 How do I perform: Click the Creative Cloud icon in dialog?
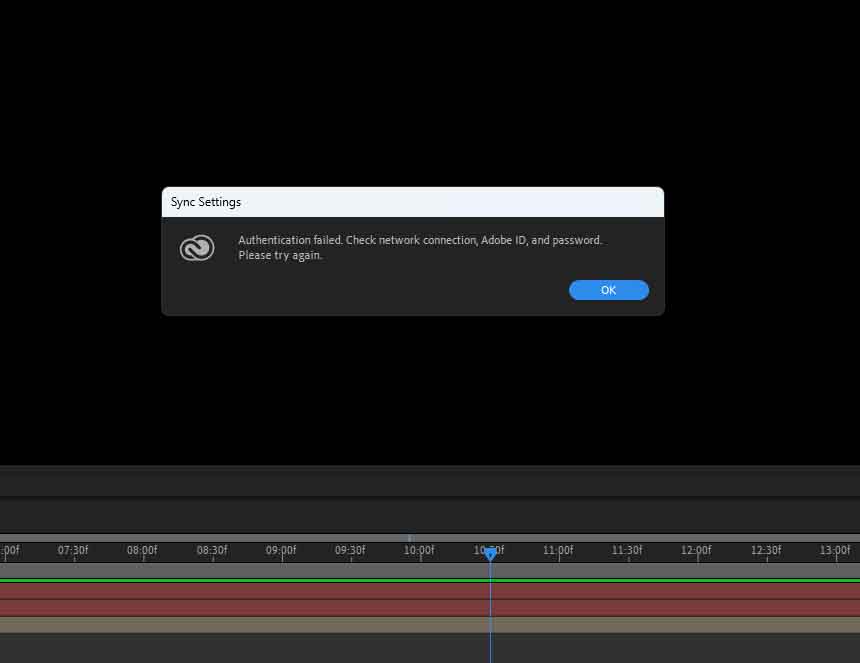point(197,248)
